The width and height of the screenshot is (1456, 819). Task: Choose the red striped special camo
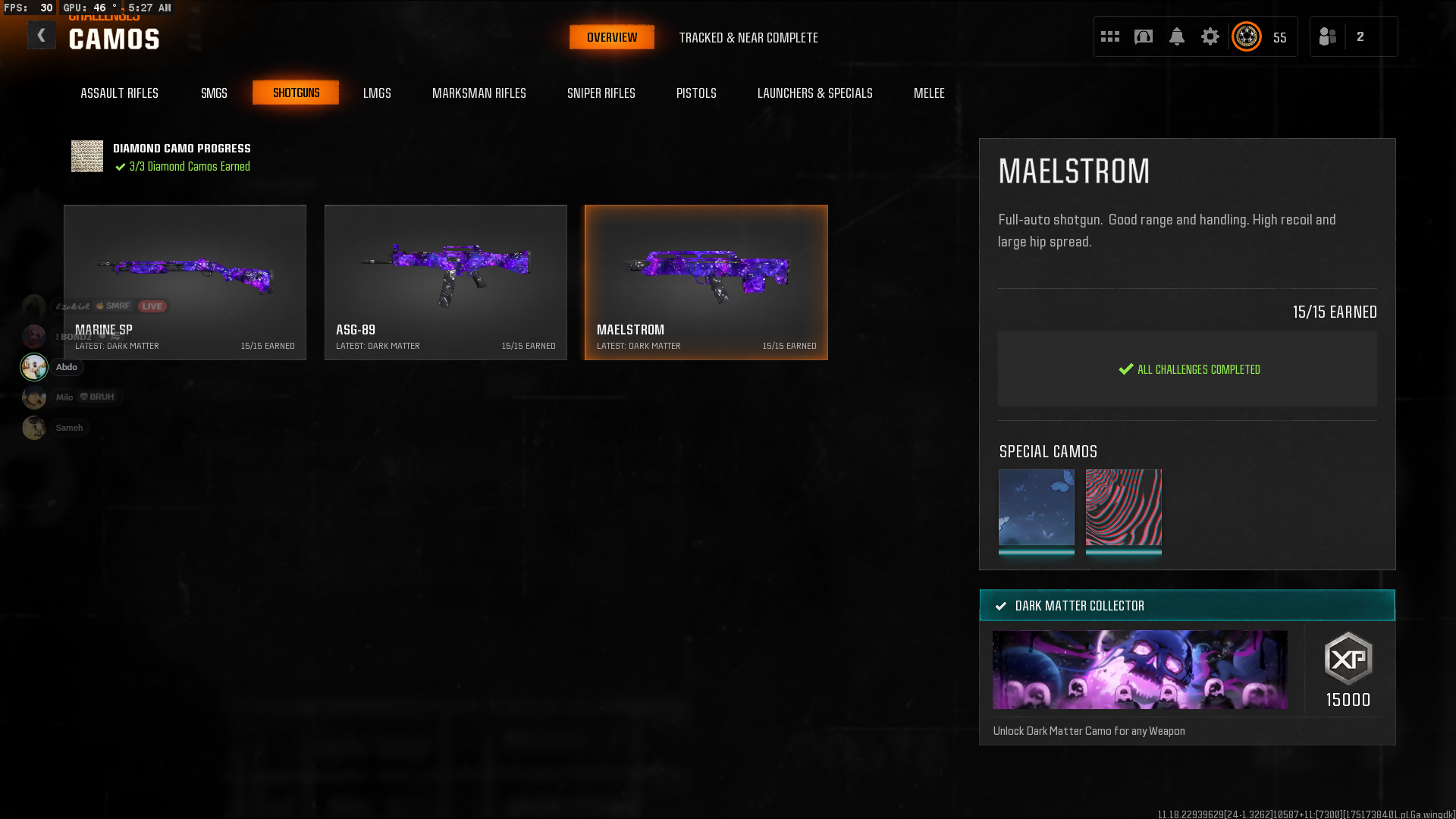pyautogui.click(x=1124, y=507)
